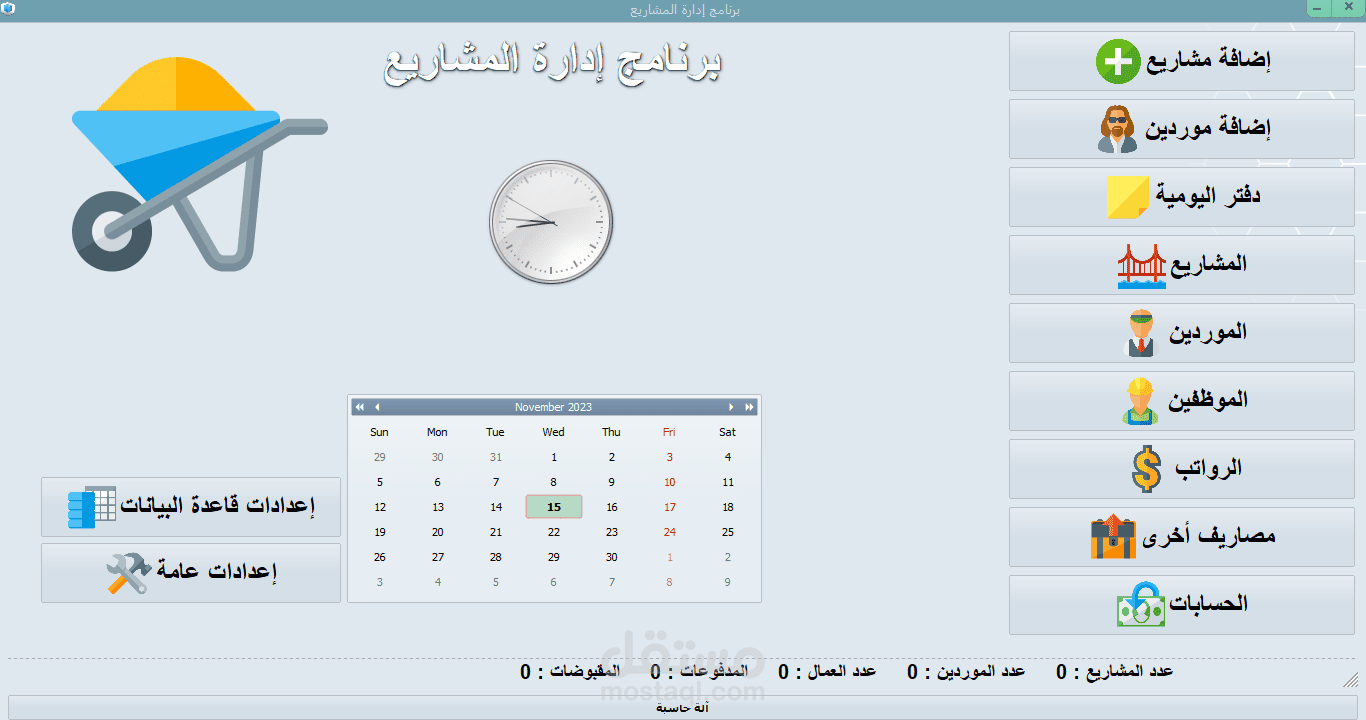Click the green plus icon for إضافة مشاريع

point(1119,60)
